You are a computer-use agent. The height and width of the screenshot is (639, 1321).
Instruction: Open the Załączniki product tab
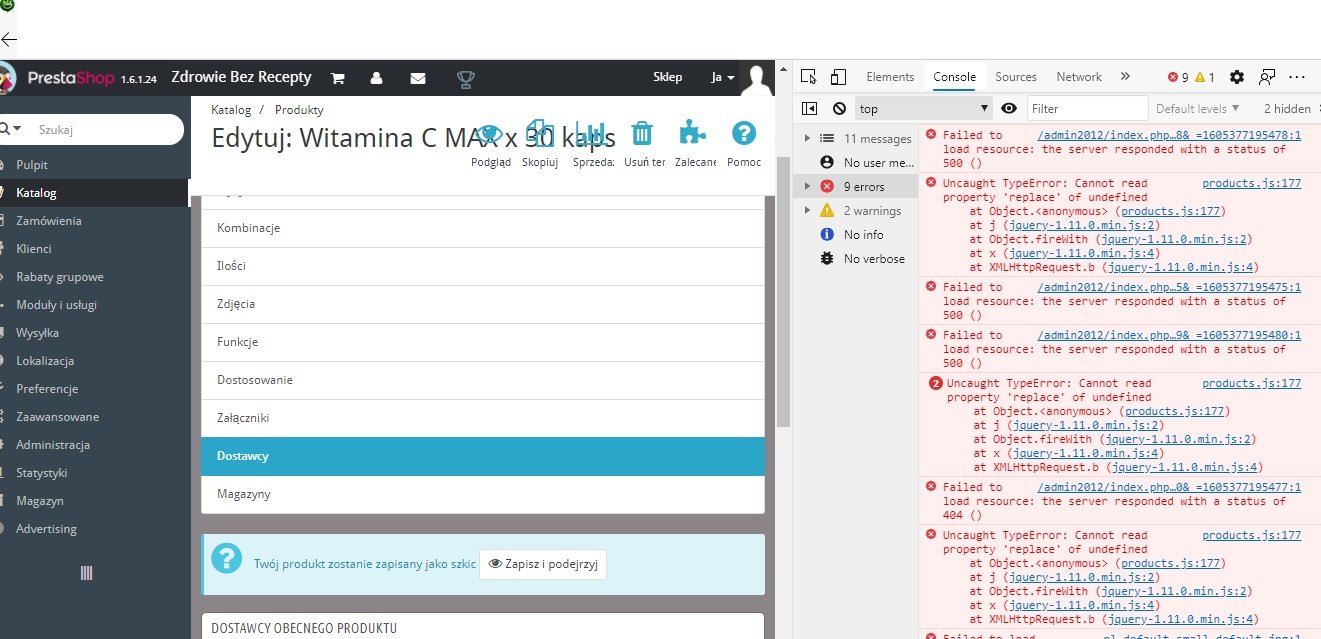pyautogui.click(x=483, y=418)
